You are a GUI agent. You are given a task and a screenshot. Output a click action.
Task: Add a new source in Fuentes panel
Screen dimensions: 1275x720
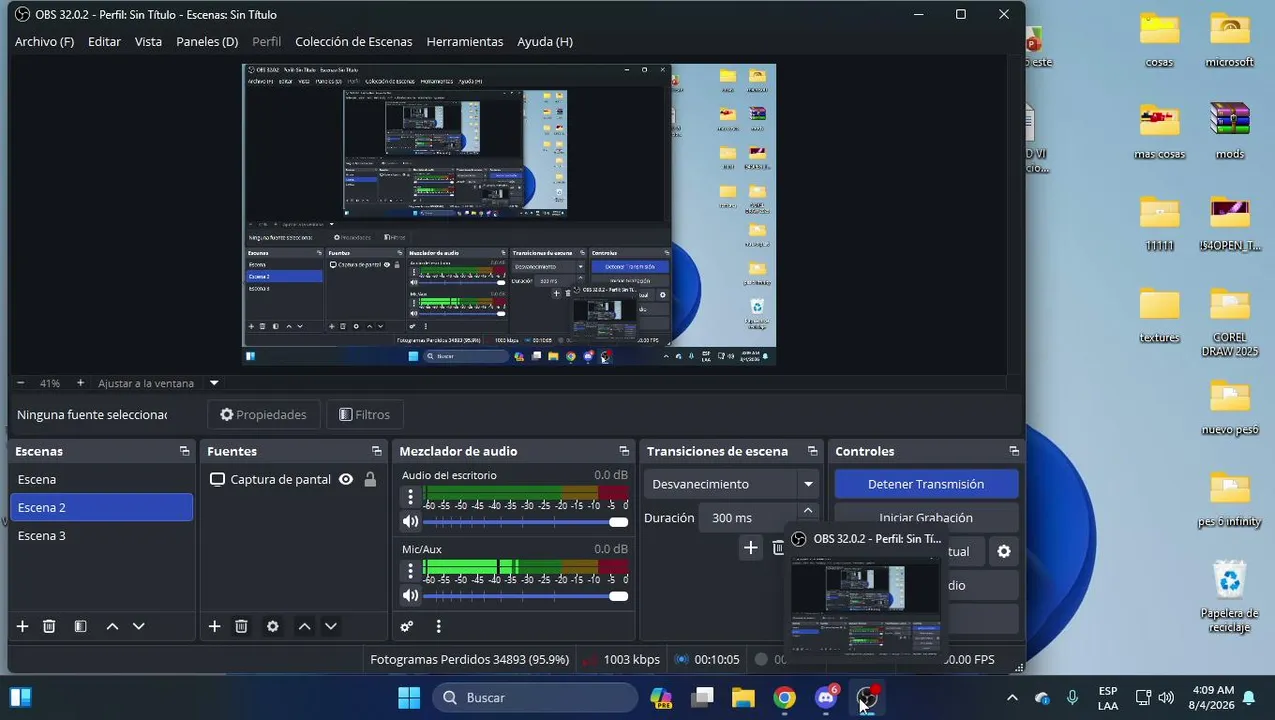[x=214, y=626]
